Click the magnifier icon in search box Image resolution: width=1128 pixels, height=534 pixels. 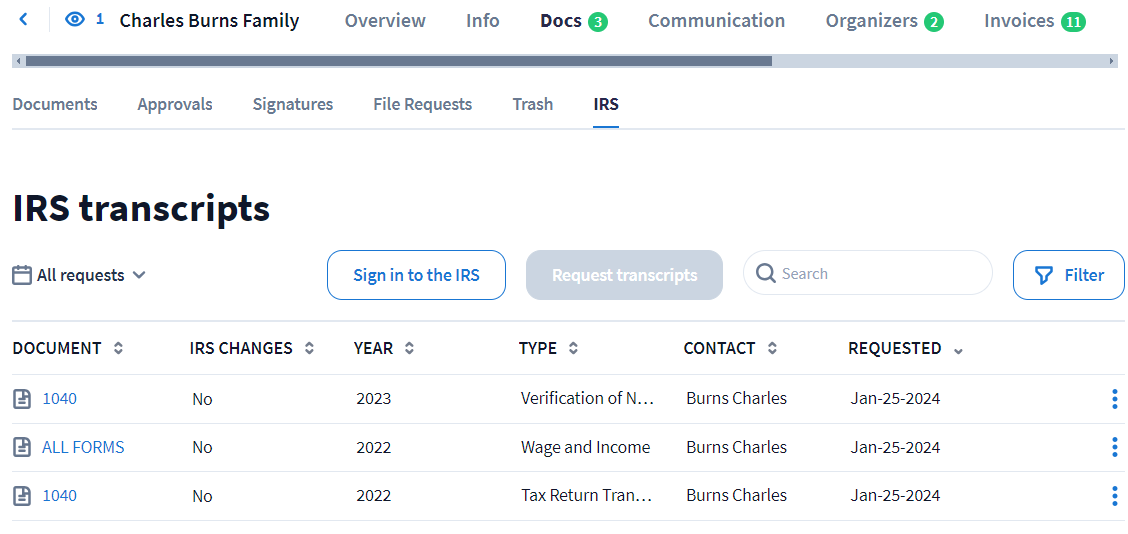point(766,274)
